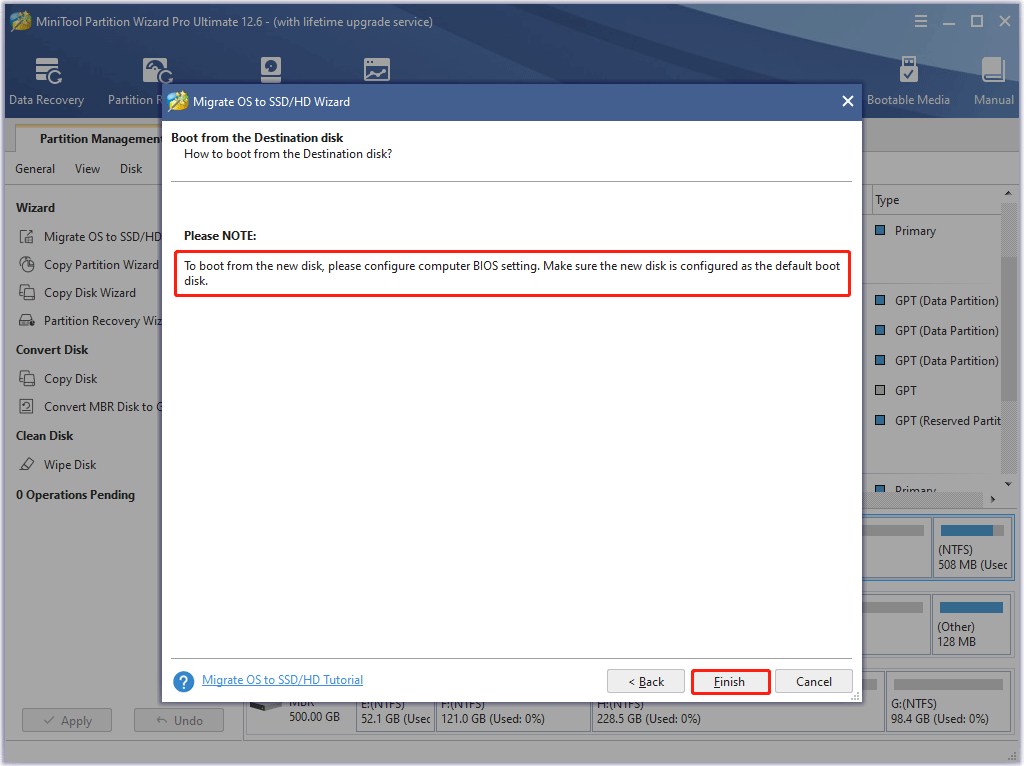Image resolution: width=1026 pixels, height=766 pixels.
Task: Choose Wipe Disk under Clean Disk
Action: pyautogui.click(x=70, y=465)
